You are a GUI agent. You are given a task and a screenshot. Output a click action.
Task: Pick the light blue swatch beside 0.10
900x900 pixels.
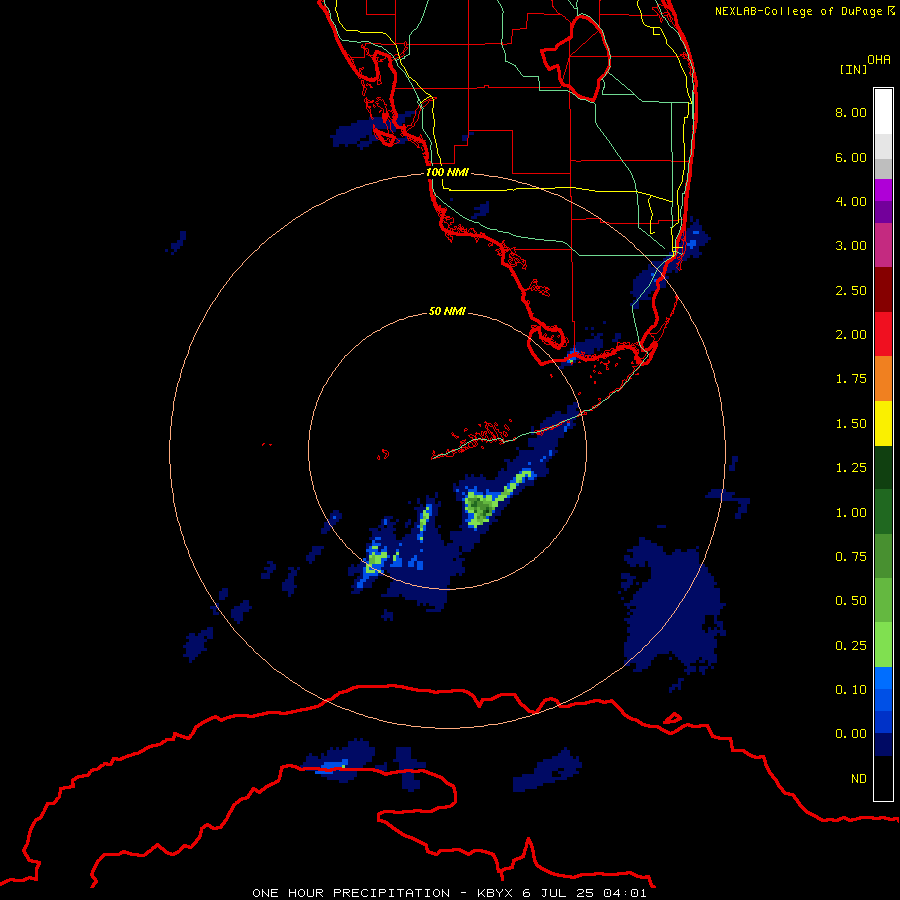[883, 678]
